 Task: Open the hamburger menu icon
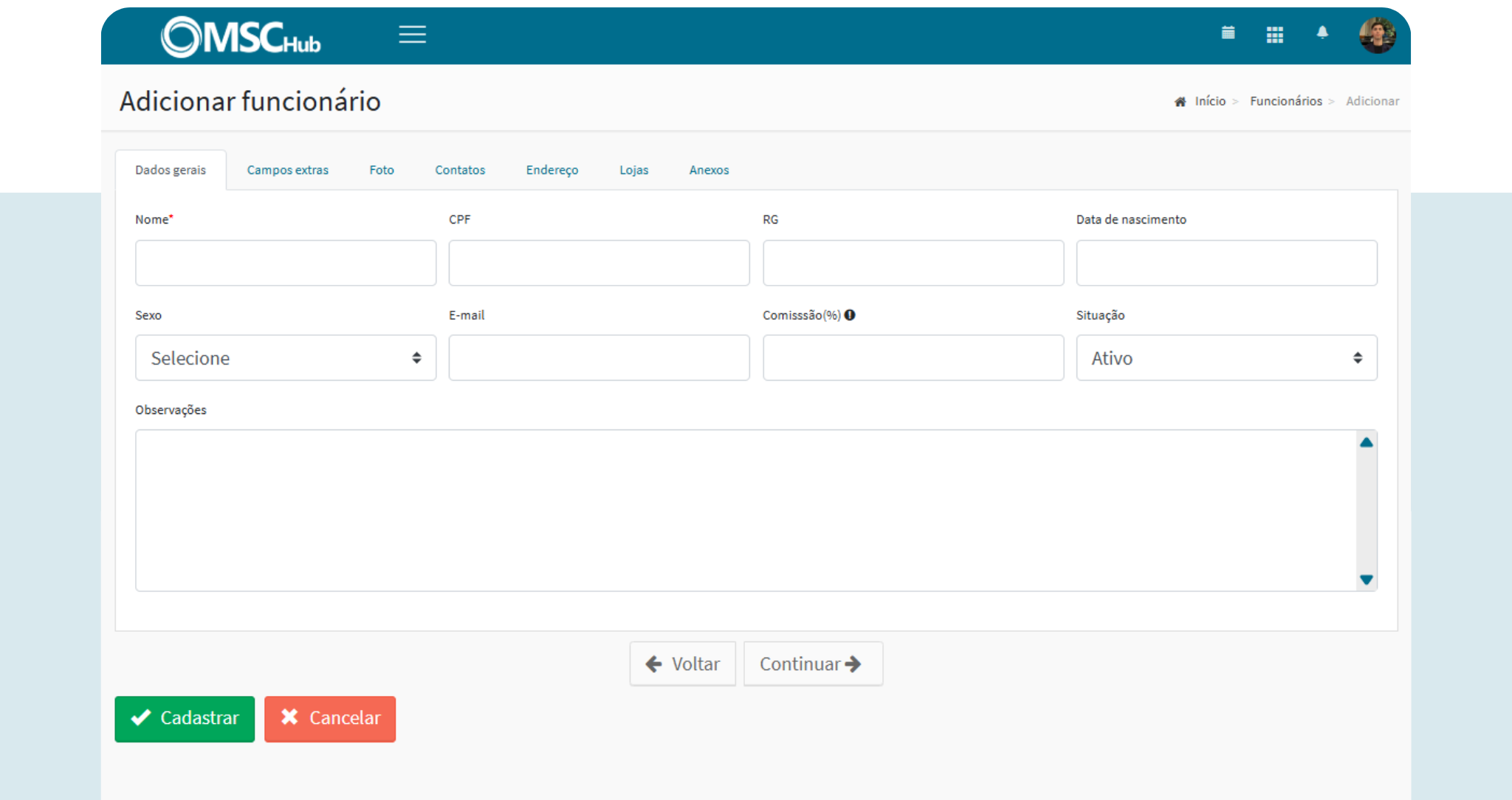(x=412, y=35)
